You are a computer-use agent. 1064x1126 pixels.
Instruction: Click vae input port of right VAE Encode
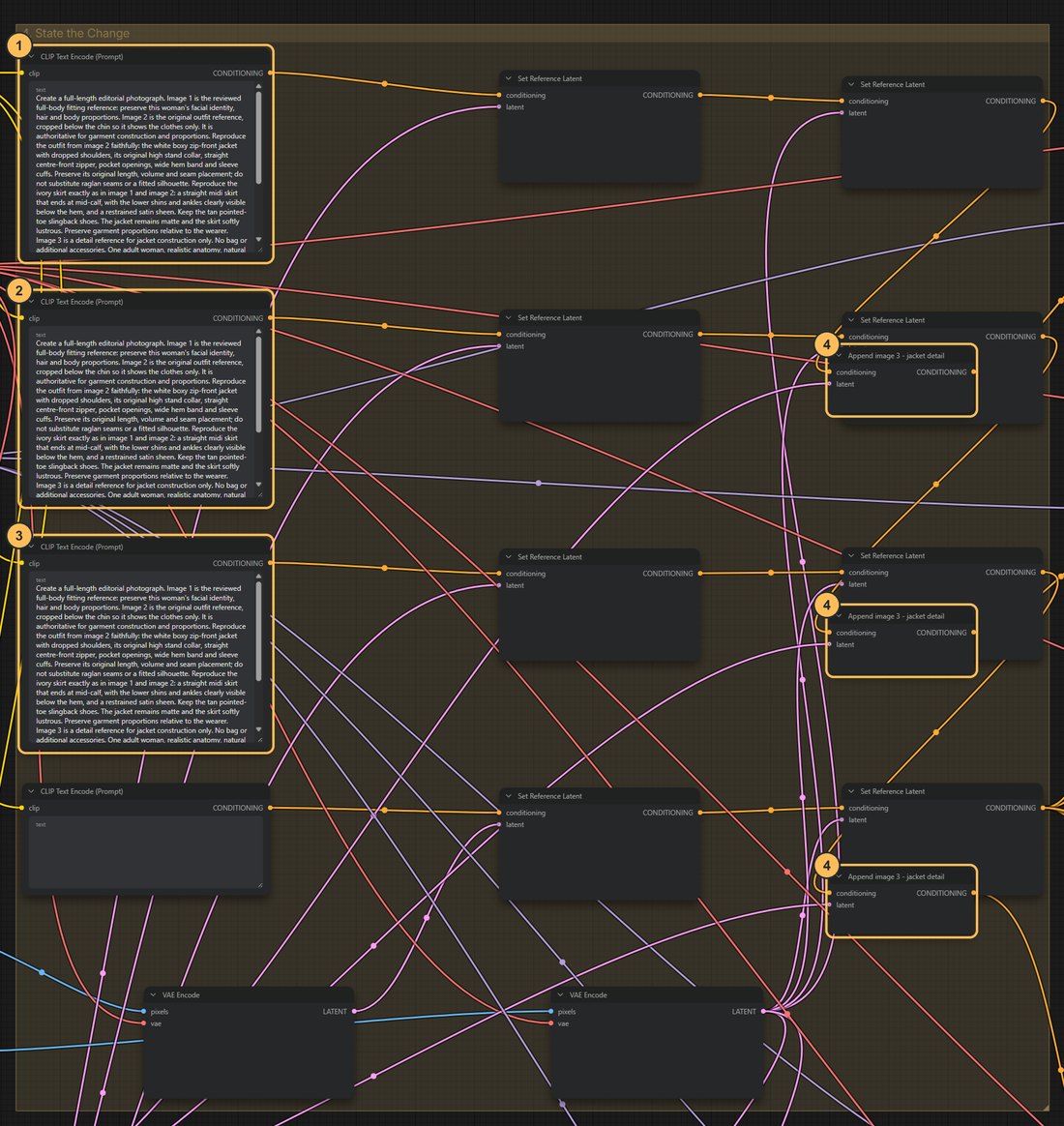click(551, 1023)
